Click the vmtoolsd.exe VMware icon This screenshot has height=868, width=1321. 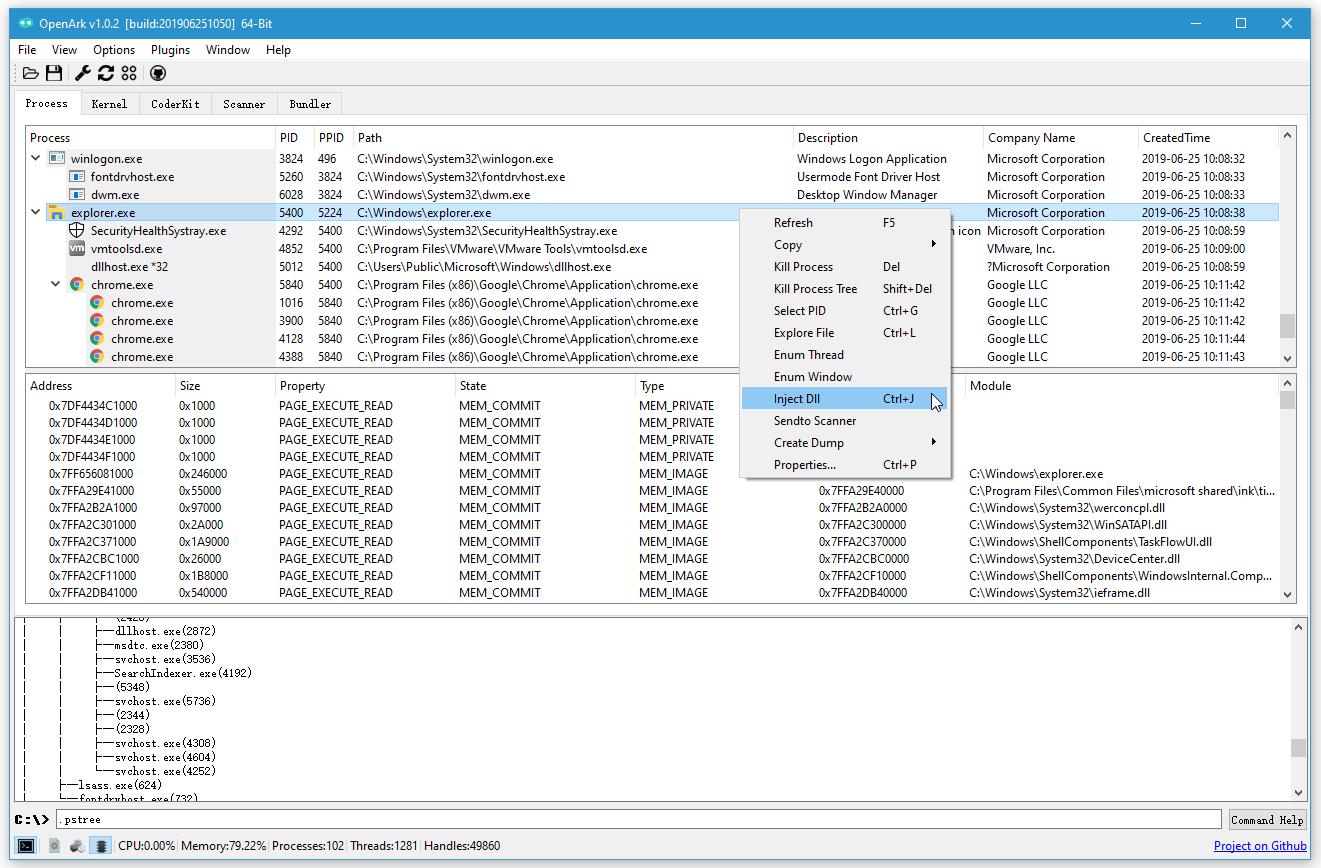77,248
